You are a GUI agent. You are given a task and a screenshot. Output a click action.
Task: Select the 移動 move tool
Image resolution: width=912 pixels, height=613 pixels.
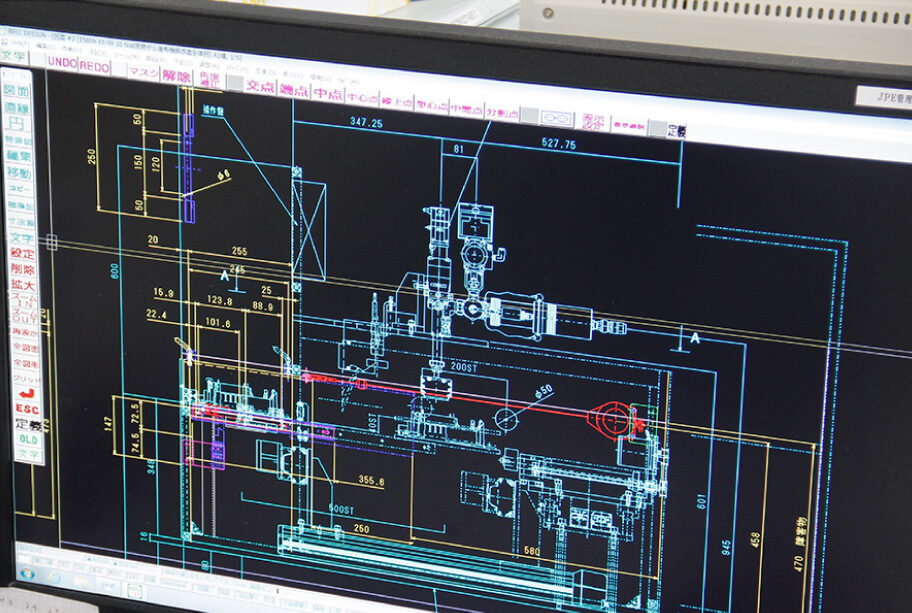tap(20, 172)
